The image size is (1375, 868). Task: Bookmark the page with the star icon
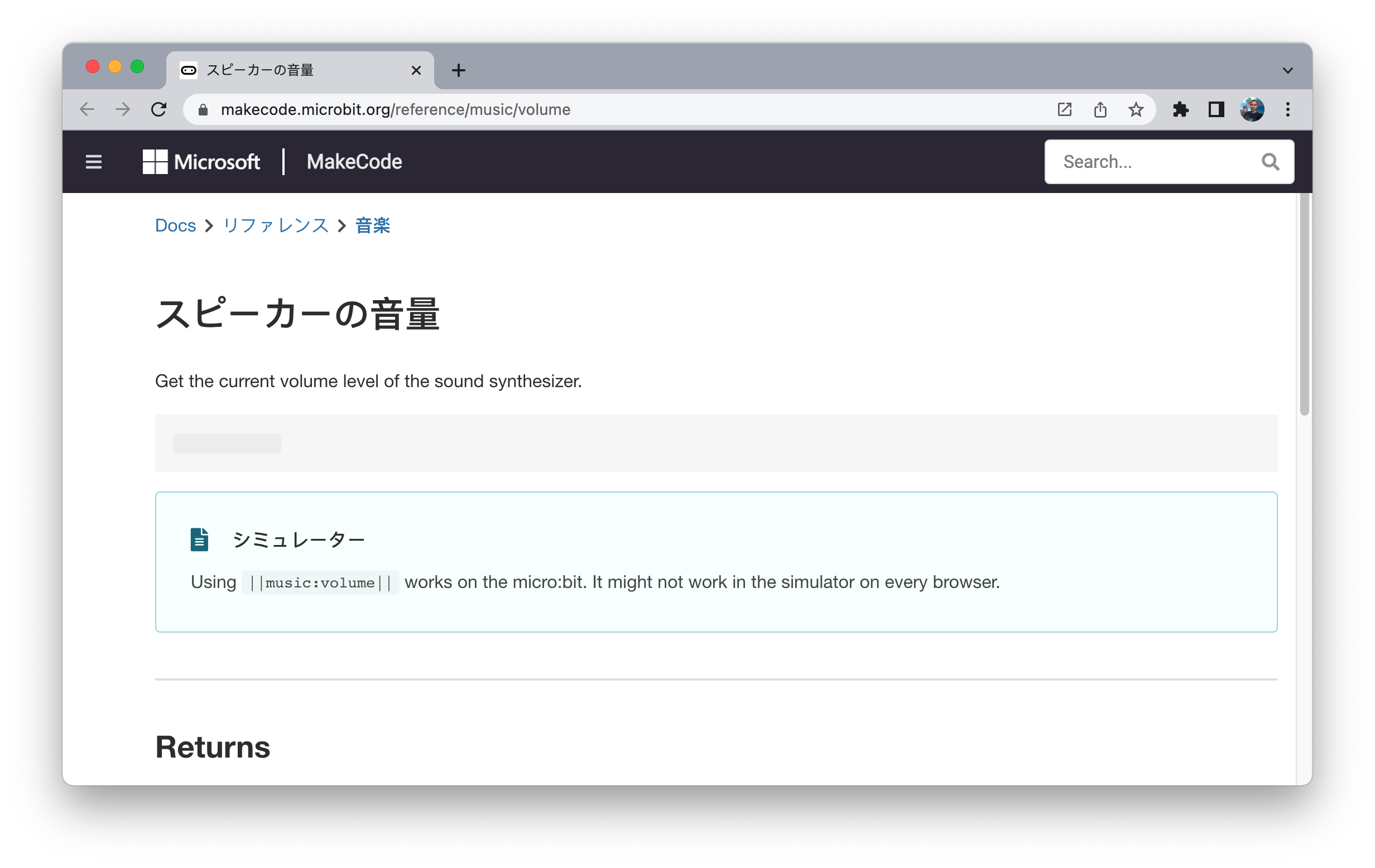[x=1136, y=109]
